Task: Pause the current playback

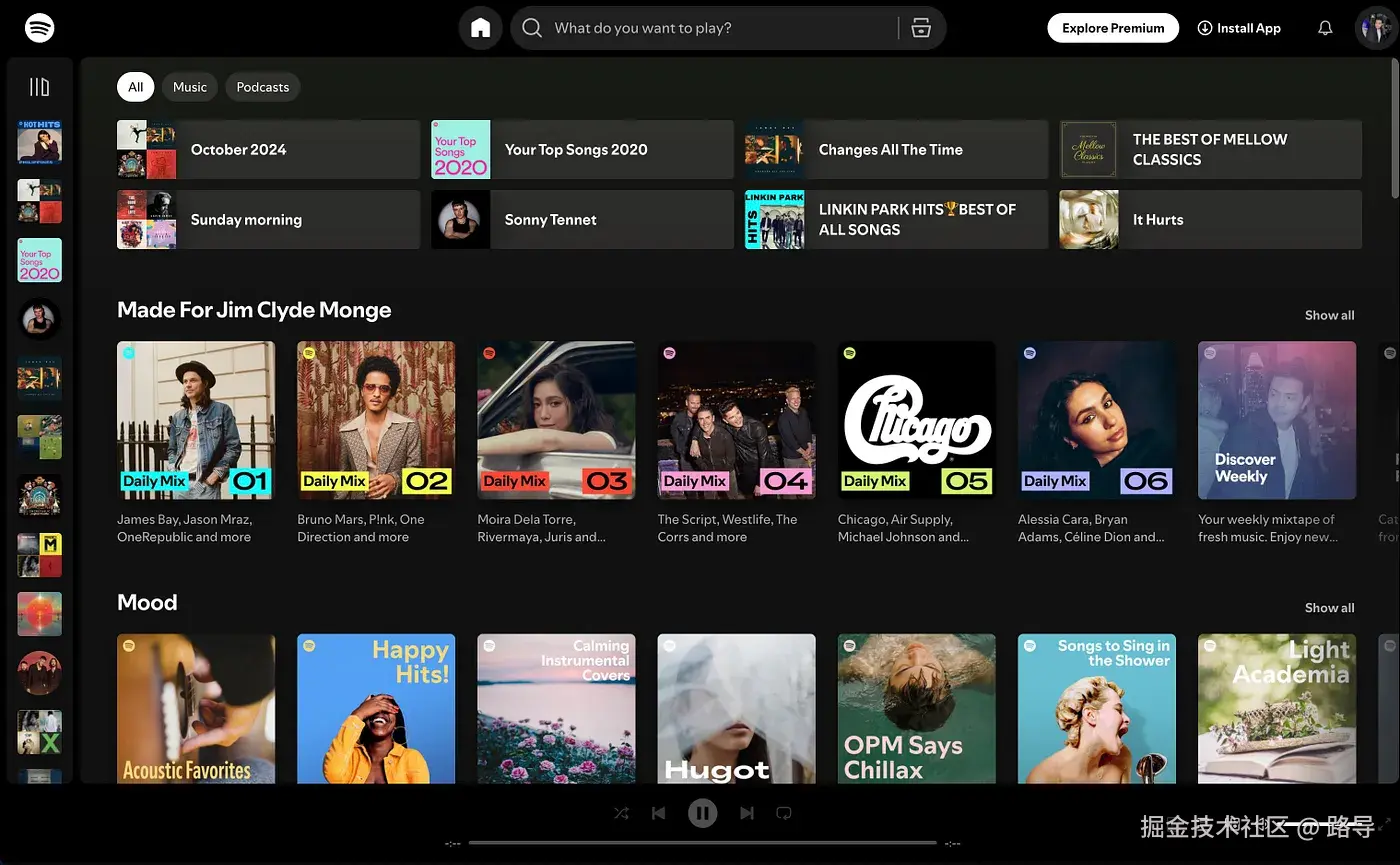Action: (x=703, y=813)
